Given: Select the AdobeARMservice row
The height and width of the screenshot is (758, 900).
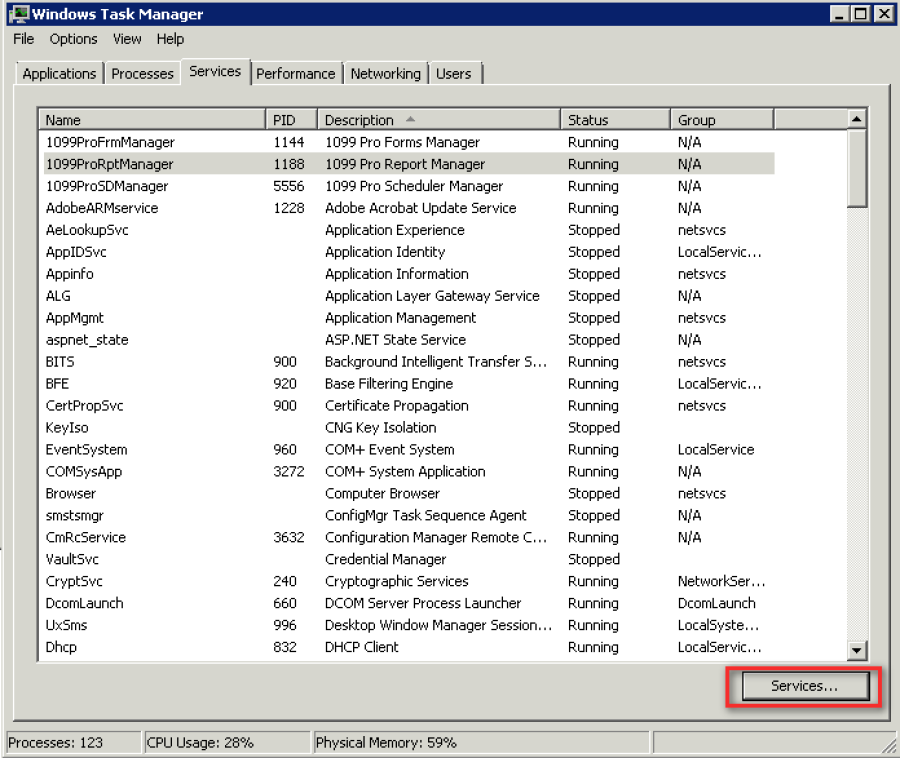Looking at the screenshot, I should [x=409, y=208].
